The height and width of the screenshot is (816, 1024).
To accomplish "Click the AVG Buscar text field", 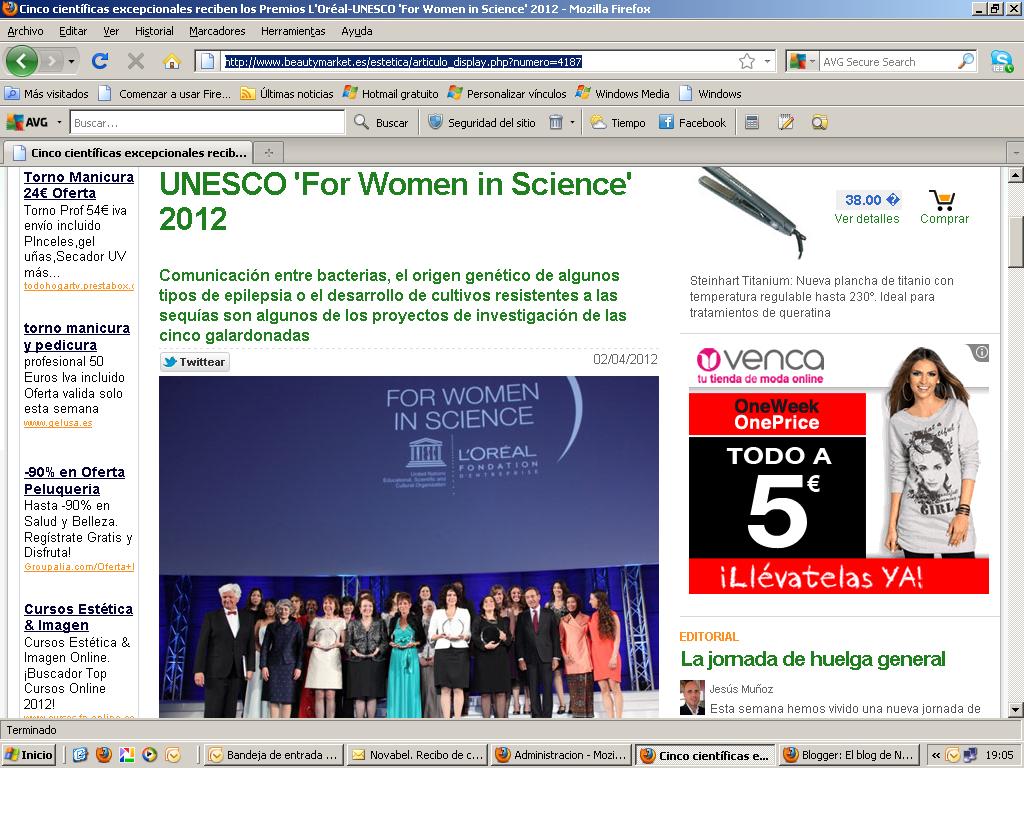I will coord(207,123).
